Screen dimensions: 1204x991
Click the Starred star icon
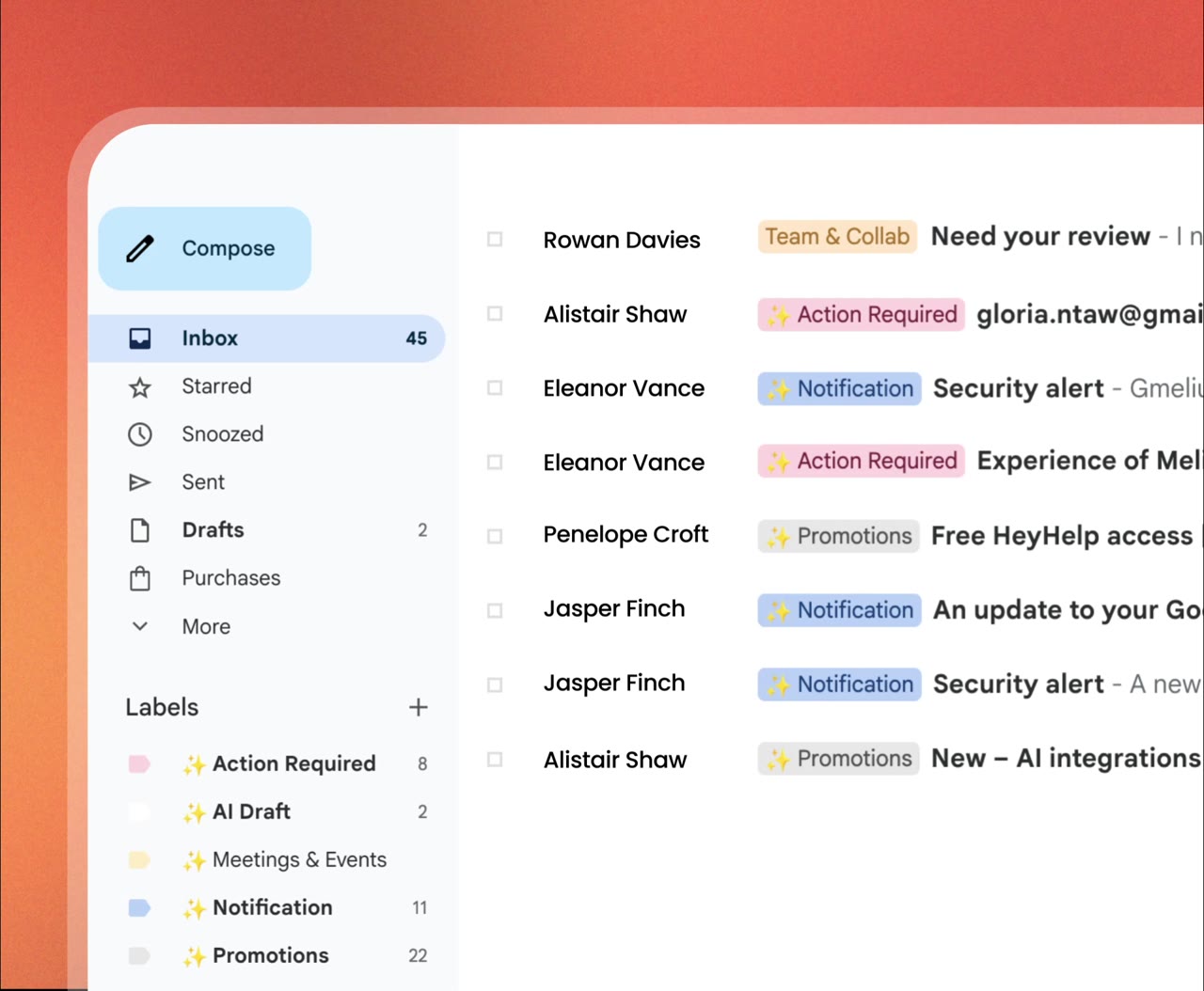[140, 387]
